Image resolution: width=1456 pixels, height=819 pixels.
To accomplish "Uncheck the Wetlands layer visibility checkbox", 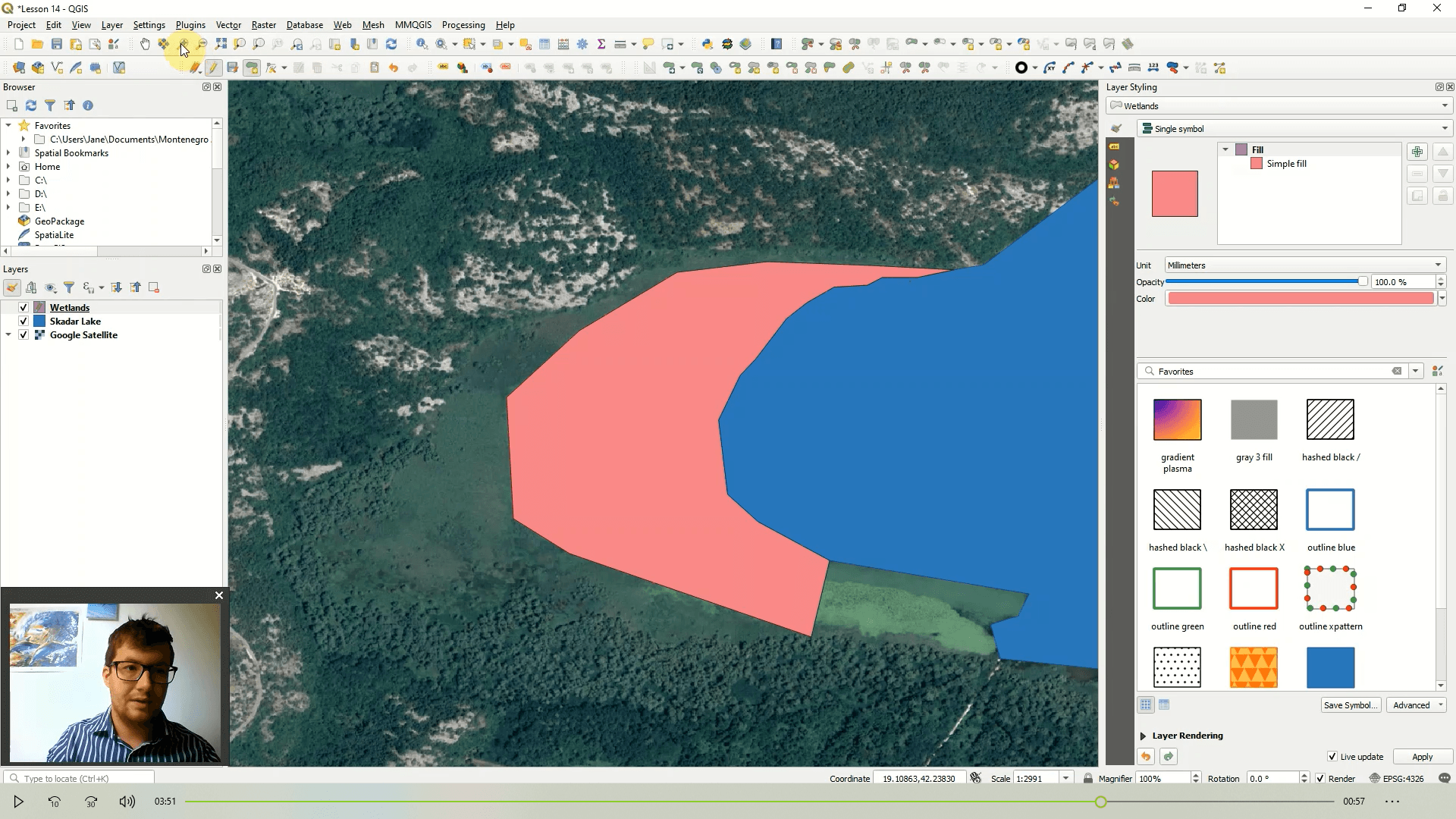I will tap(24, 308).
